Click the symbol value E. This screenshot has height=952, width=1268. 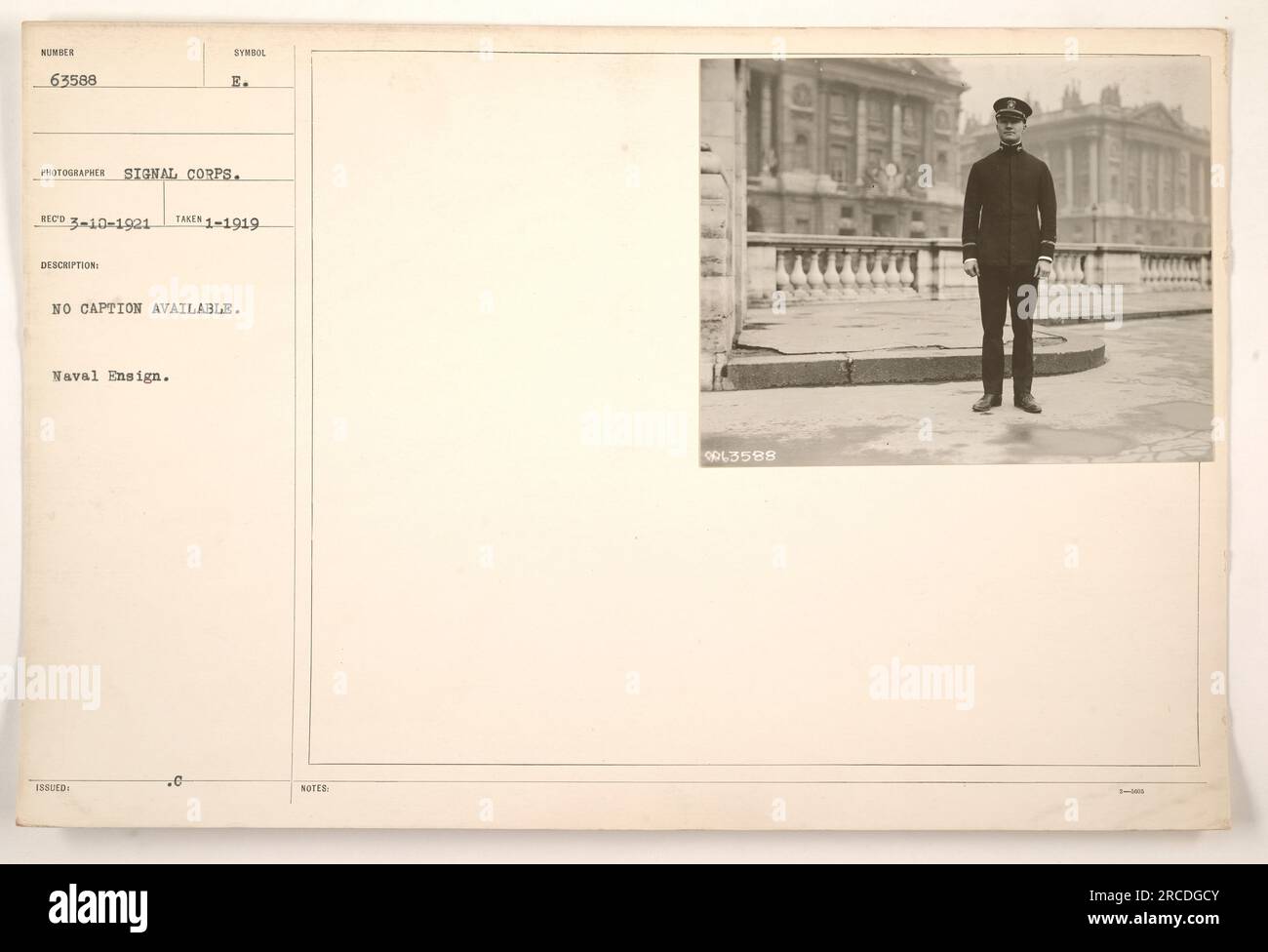[x=240, y=81]
